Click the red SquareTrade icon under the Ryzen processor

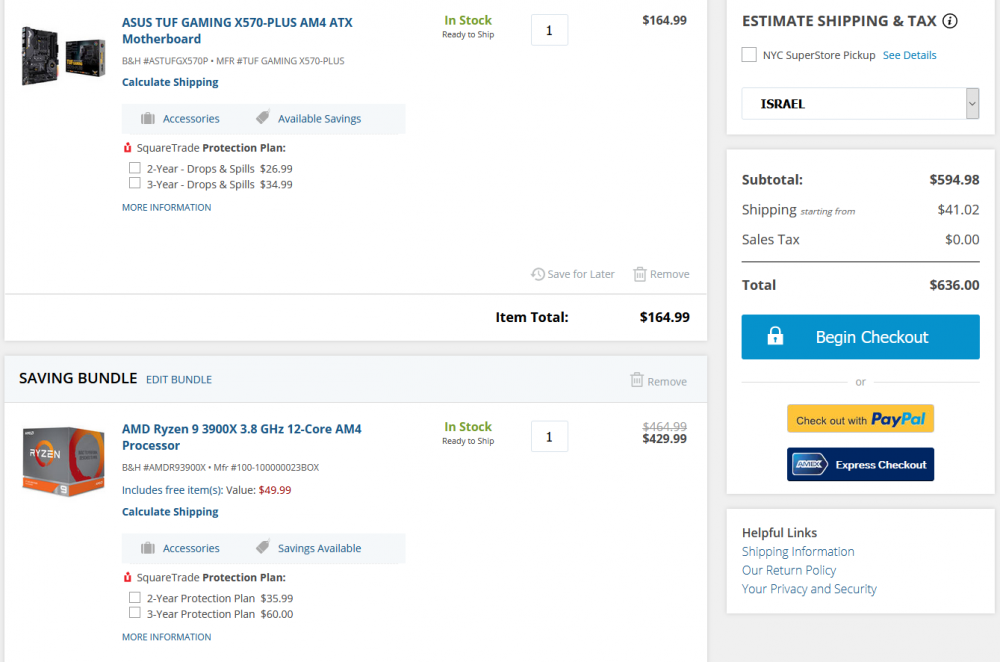pyautogui.click(x=127, y=577)
